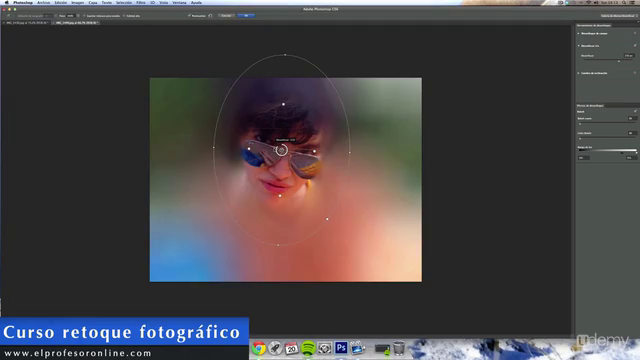Click the iris blur center pin ring

click(281, 150)
